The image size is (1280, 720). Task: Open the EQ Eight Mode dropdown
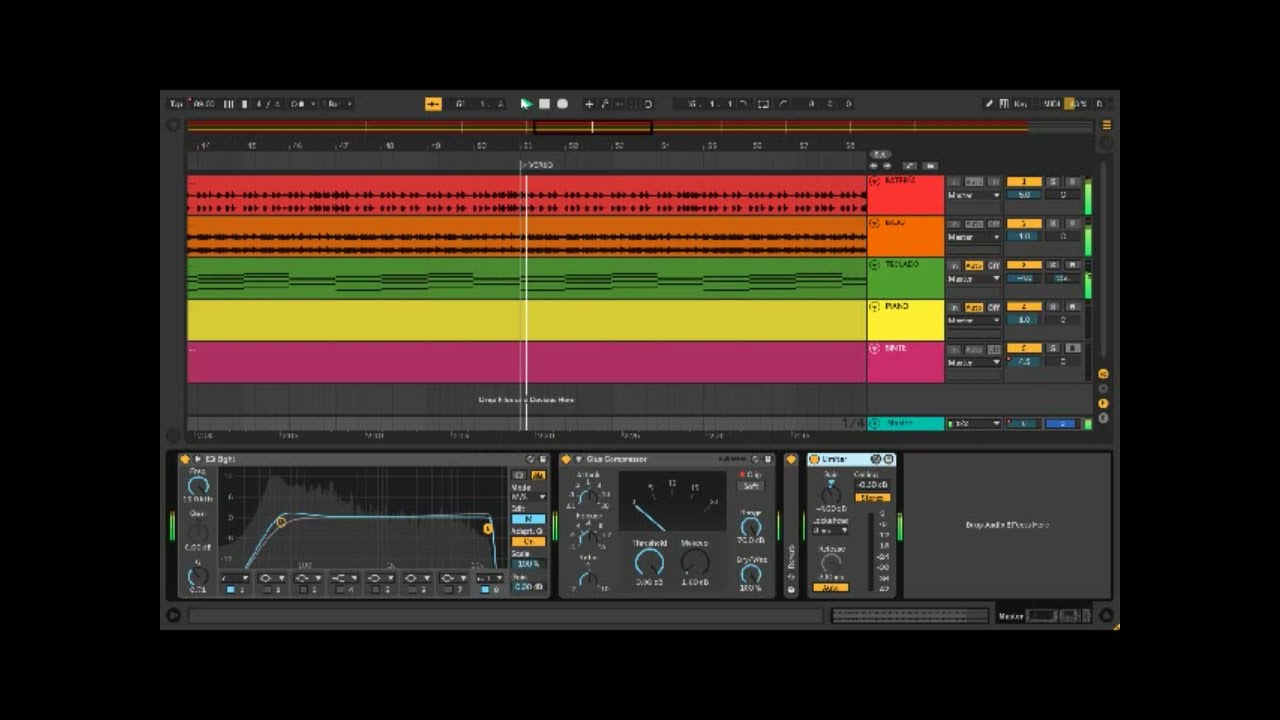point(528,497)
